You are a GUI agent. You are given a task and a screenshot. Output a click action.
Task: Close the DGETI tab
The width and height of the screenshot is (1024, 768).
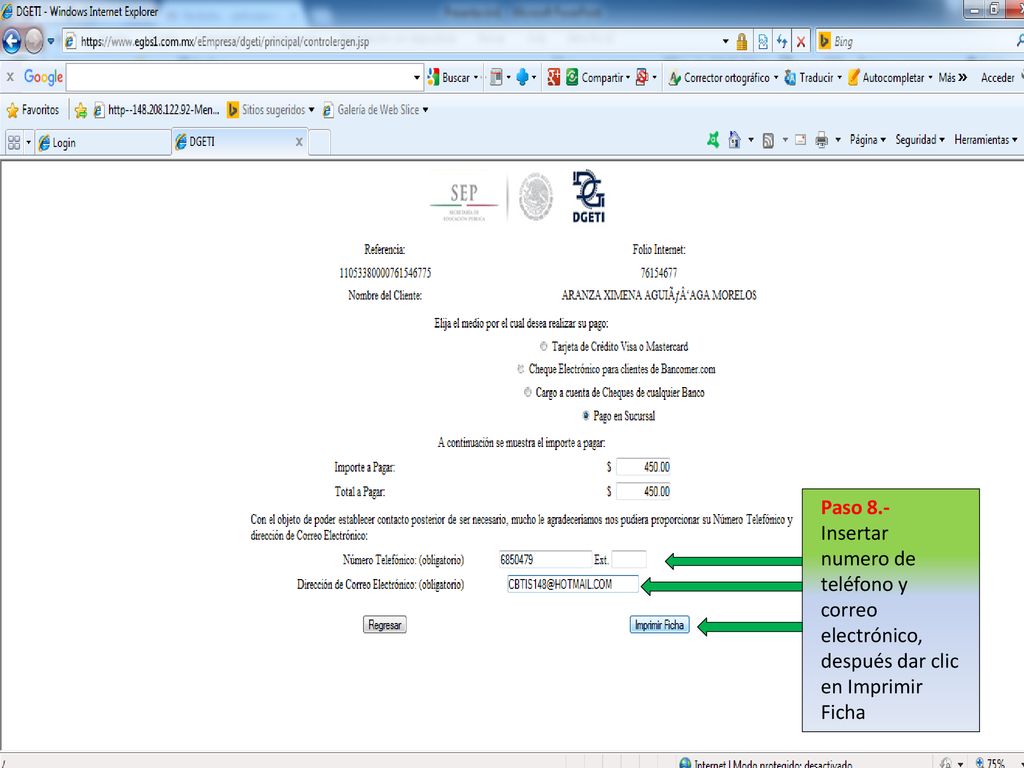(298, 142)
